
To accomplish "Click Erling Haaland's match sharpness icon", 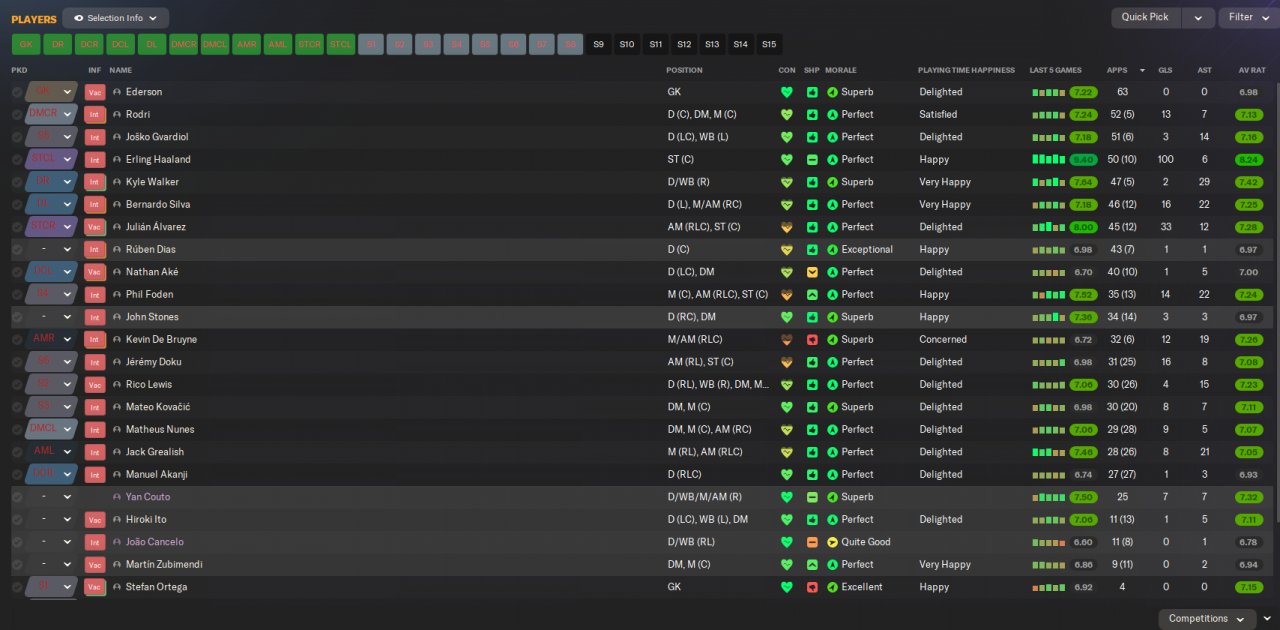I will pyautogui.click(x=812, y=159).
